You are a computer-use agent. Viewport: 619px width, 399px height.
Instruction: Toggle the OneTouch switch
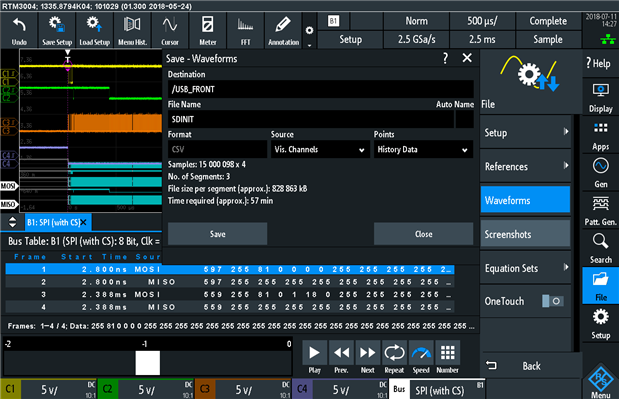552,301
